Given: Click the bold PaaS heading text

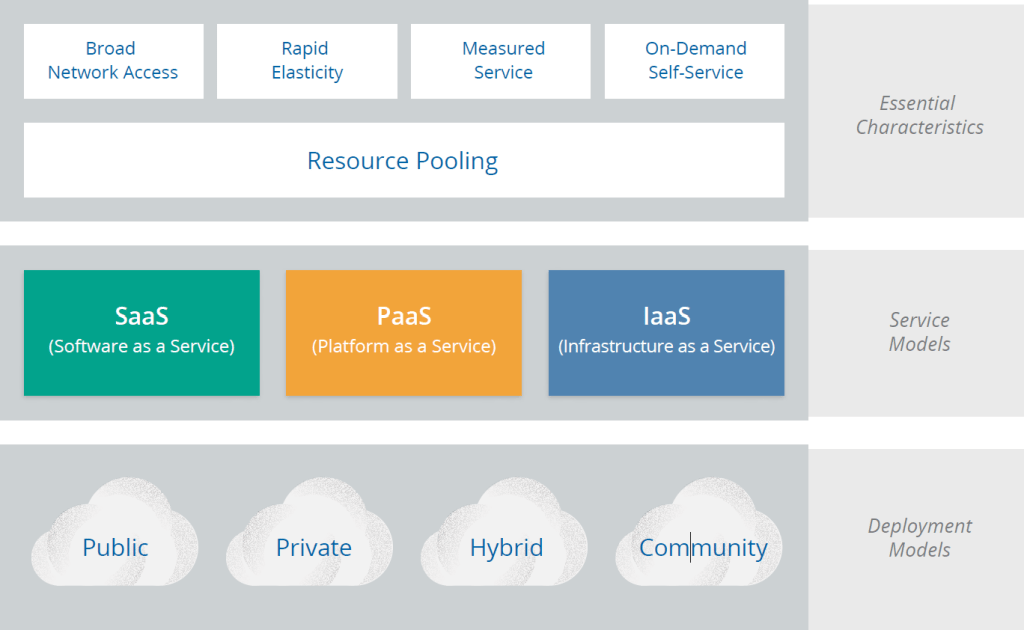Looking at the screenshot, I should point(404,316).
